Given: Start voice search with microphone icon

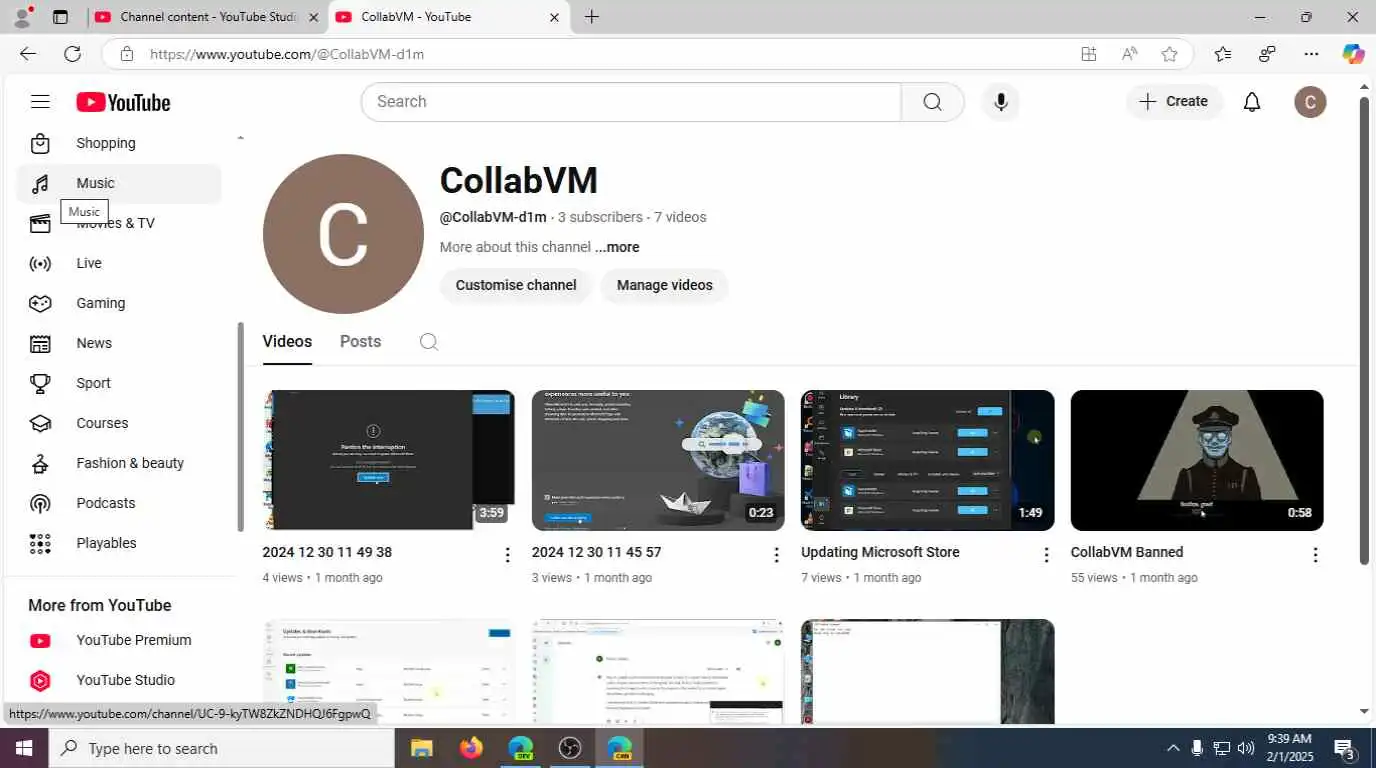Looking at the screenshot, I should click(1000, 101).
